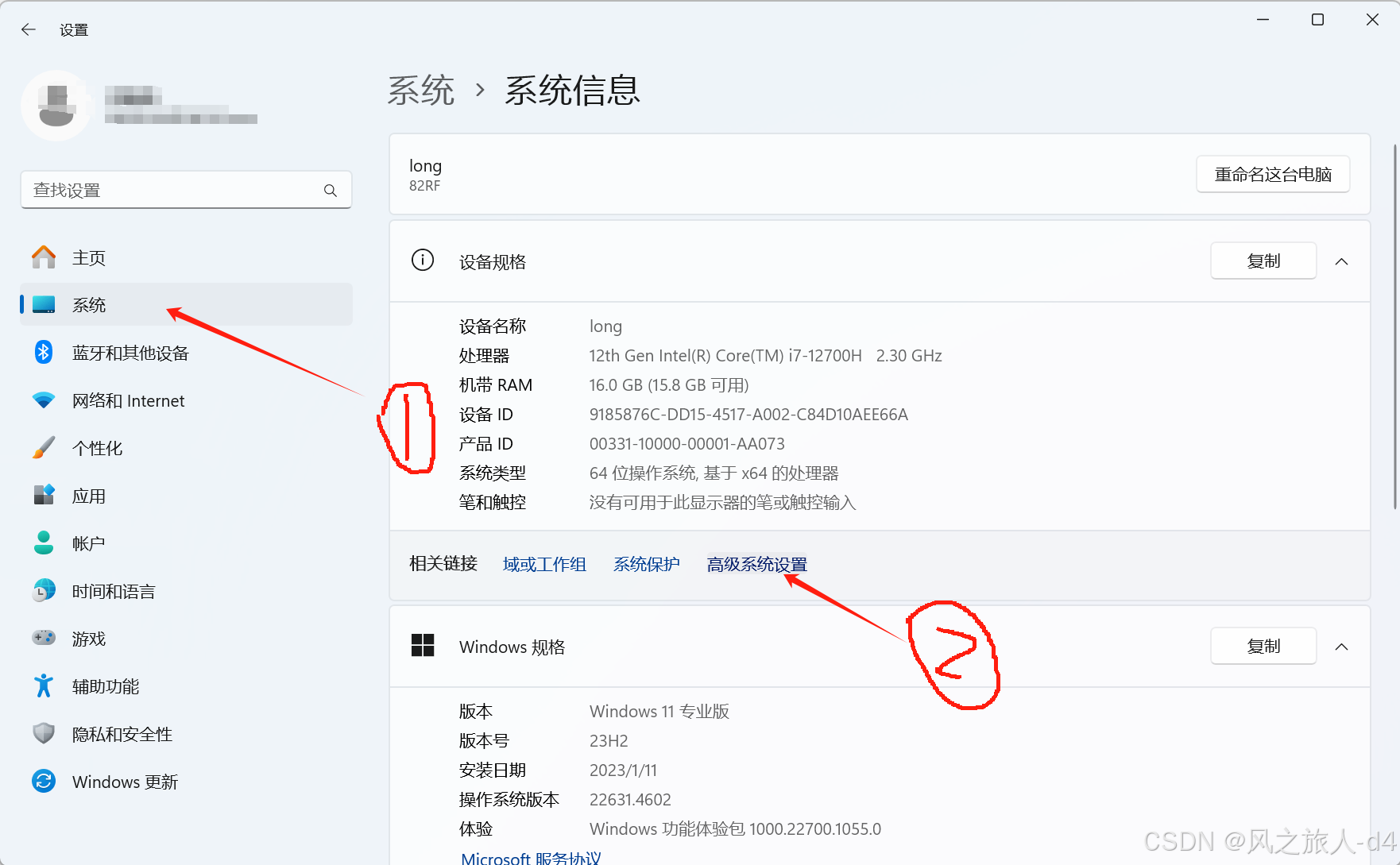Open 系统保护 link
This screenshot has width=1400, height=865.
click(647, 564)
